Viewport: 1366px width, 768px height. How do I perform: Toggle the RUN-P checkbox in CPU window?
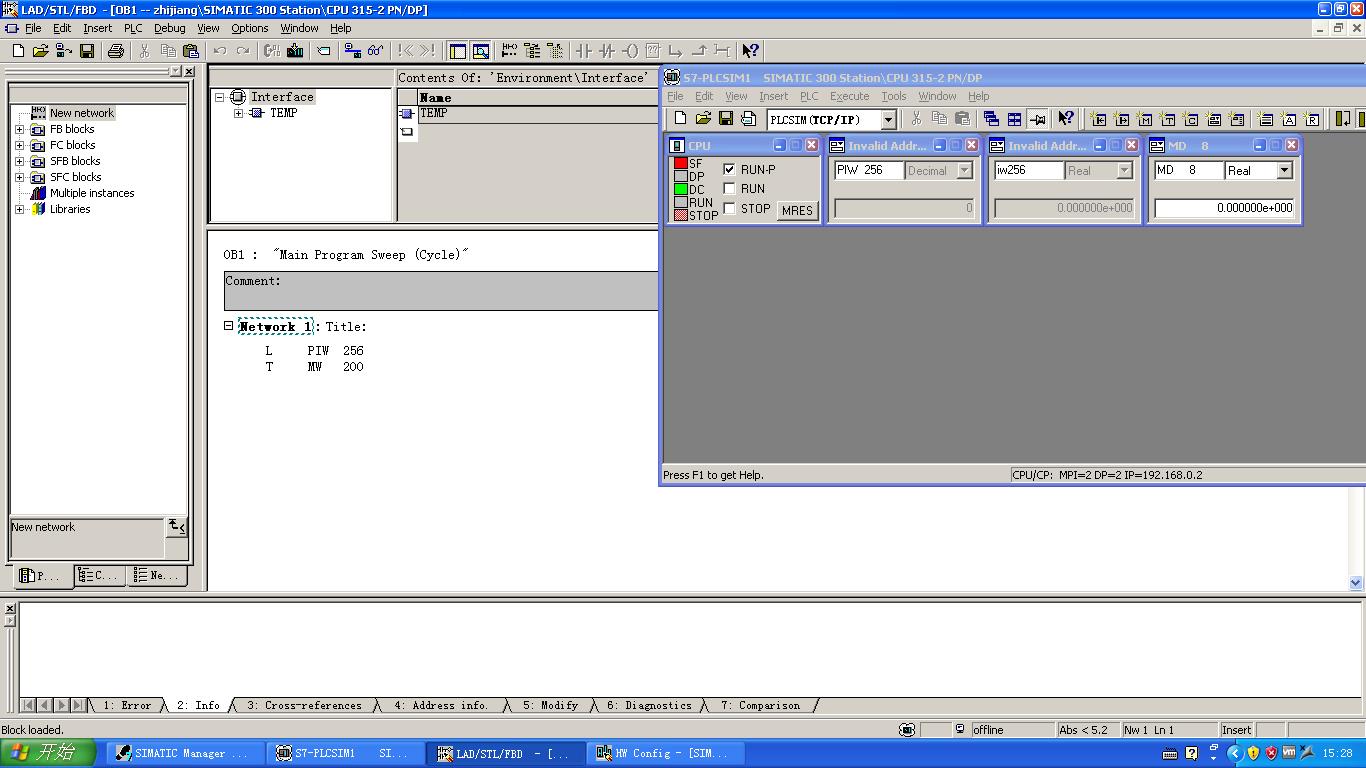click(729, 170)
